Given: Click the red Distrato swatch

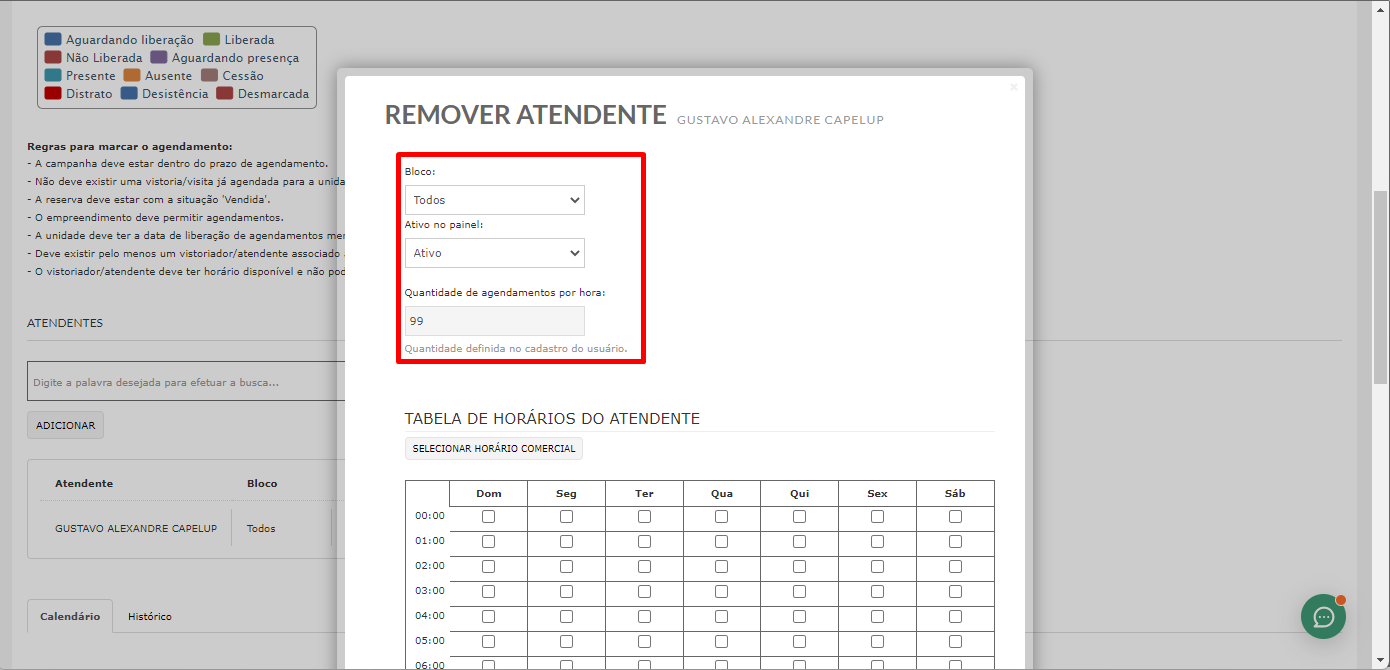Looking at the screenshot, I should pos(53,94).
